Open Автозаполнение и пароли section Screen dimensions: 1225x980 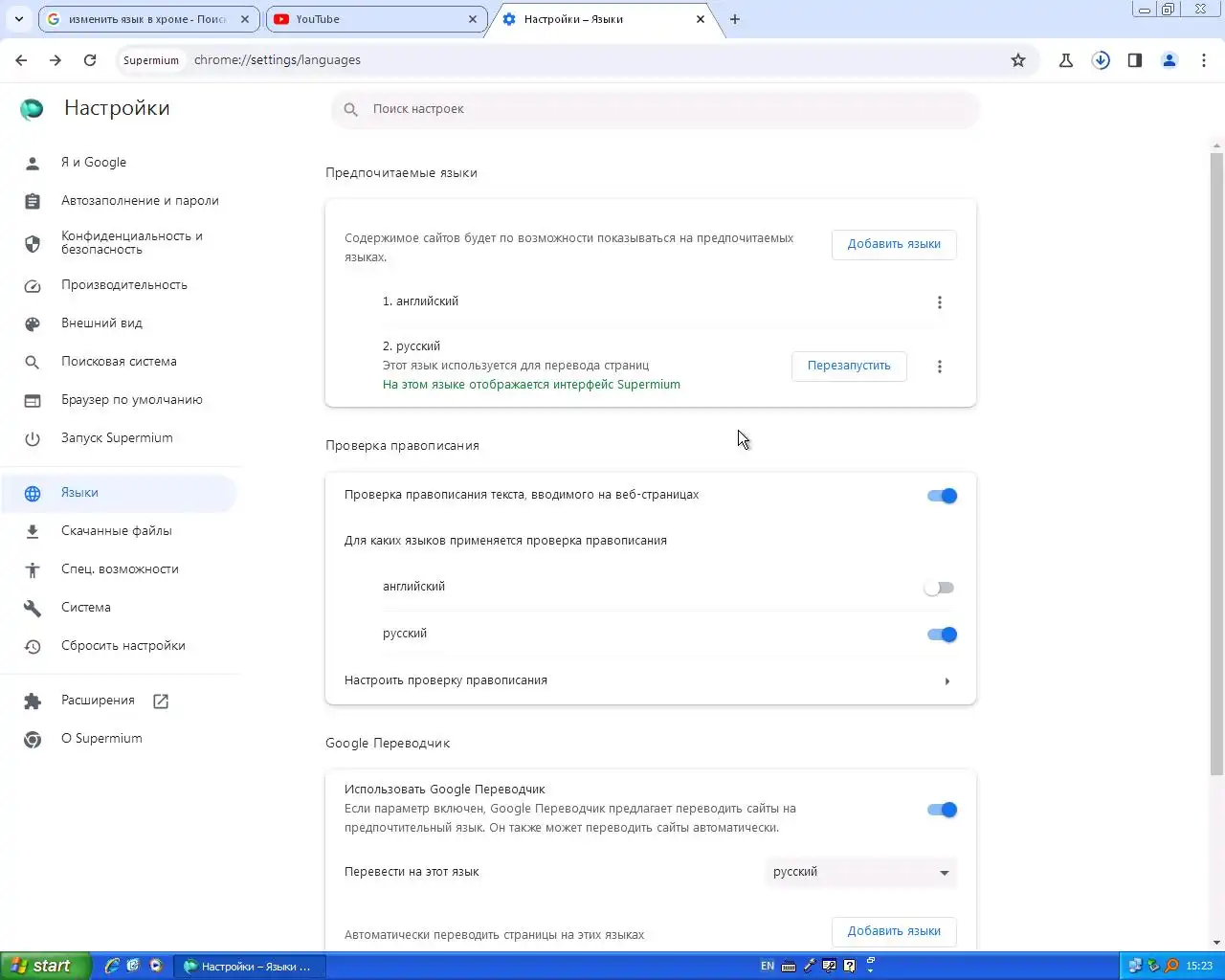point(120,201)
